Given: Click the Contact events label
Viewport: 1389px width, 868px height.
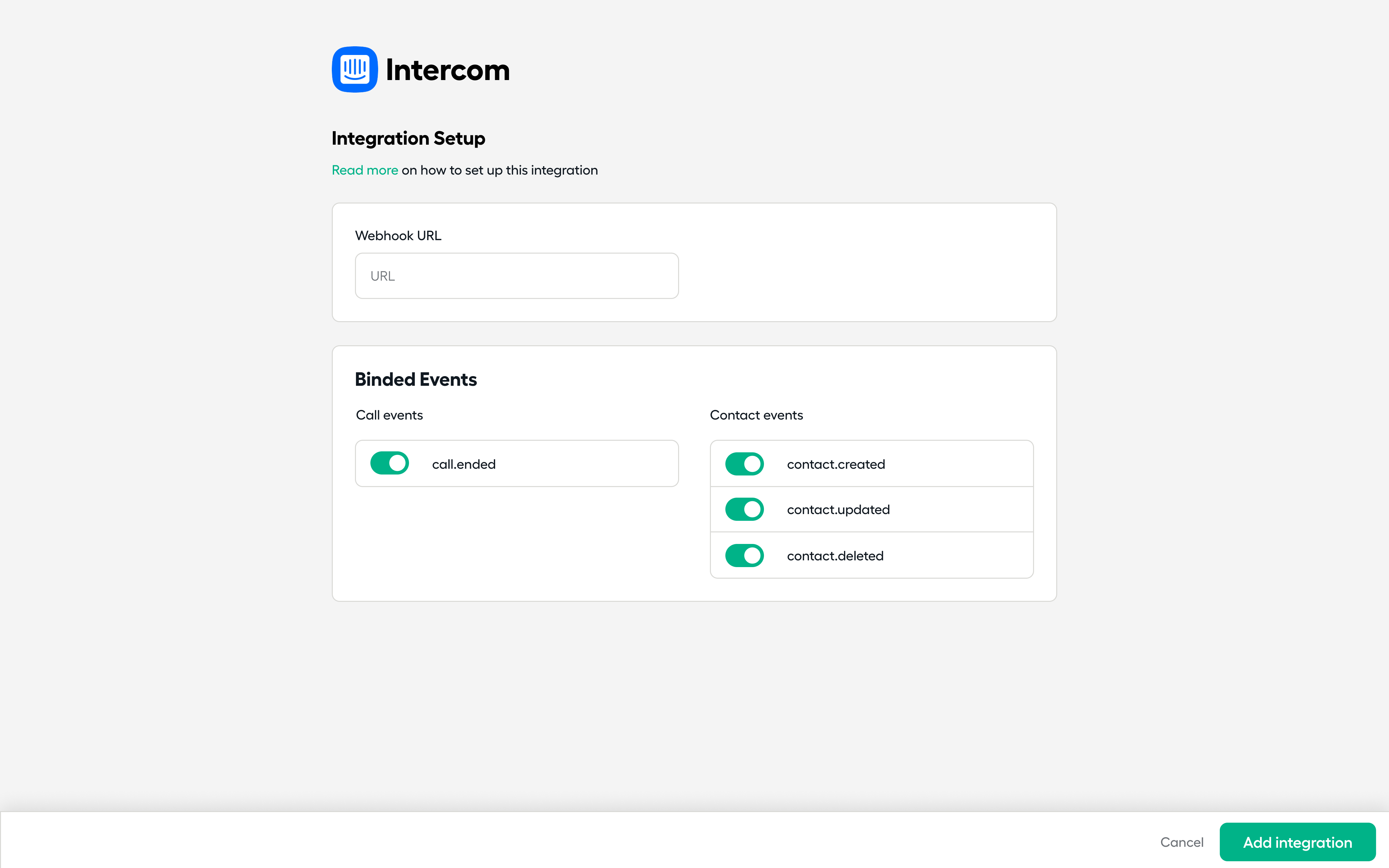Looking at the screenshot, I should point(756,415).
